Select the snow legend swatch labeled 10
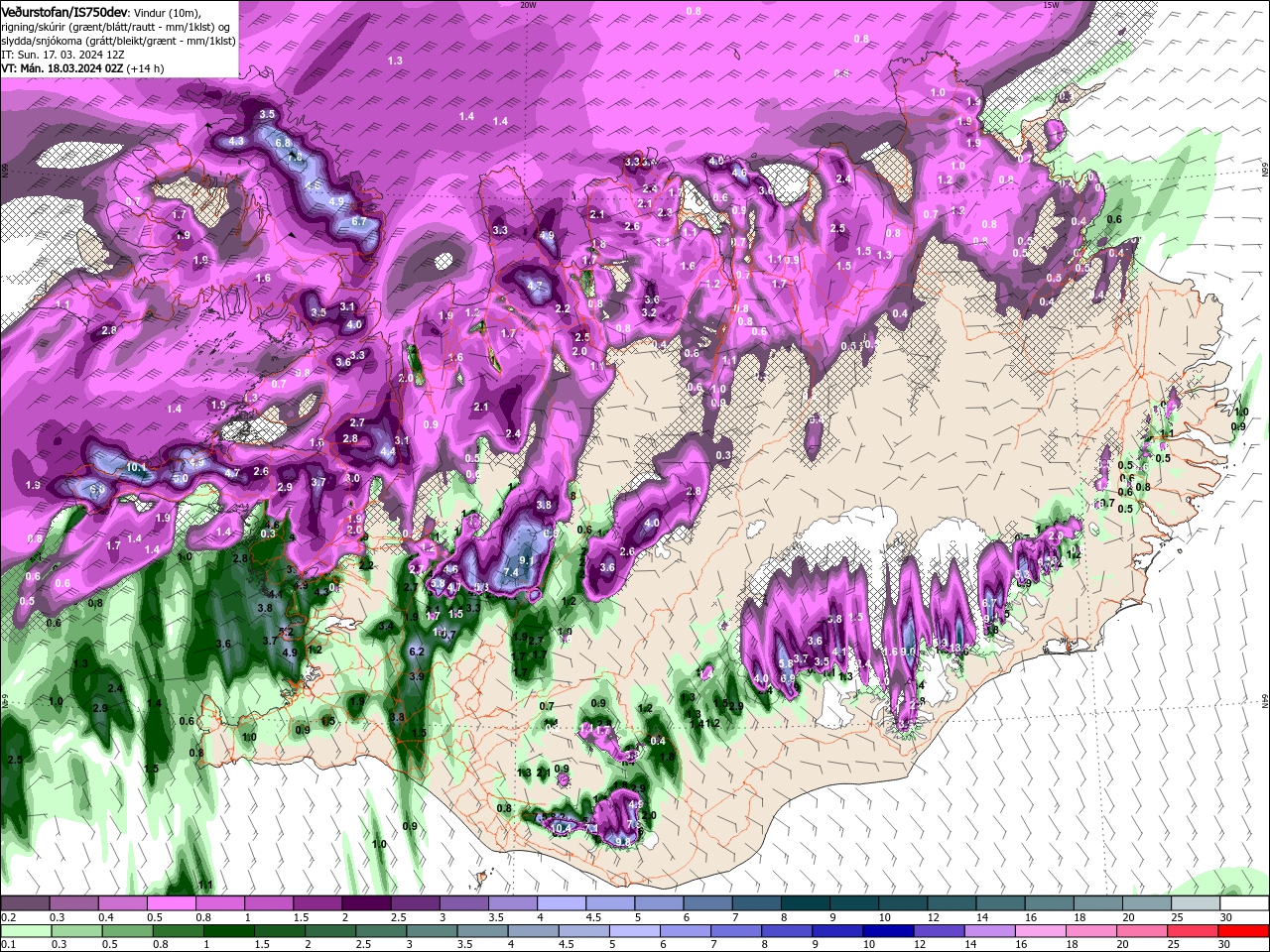Screen dimensions: 1270x952 coord(903,903)
